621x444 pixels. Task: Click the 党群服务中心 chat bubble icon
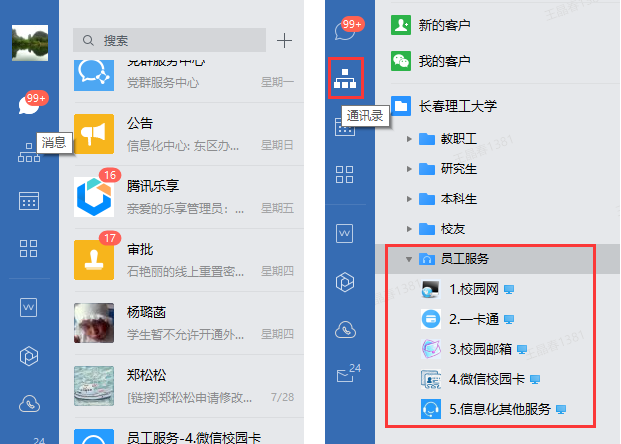pos(94,75)
